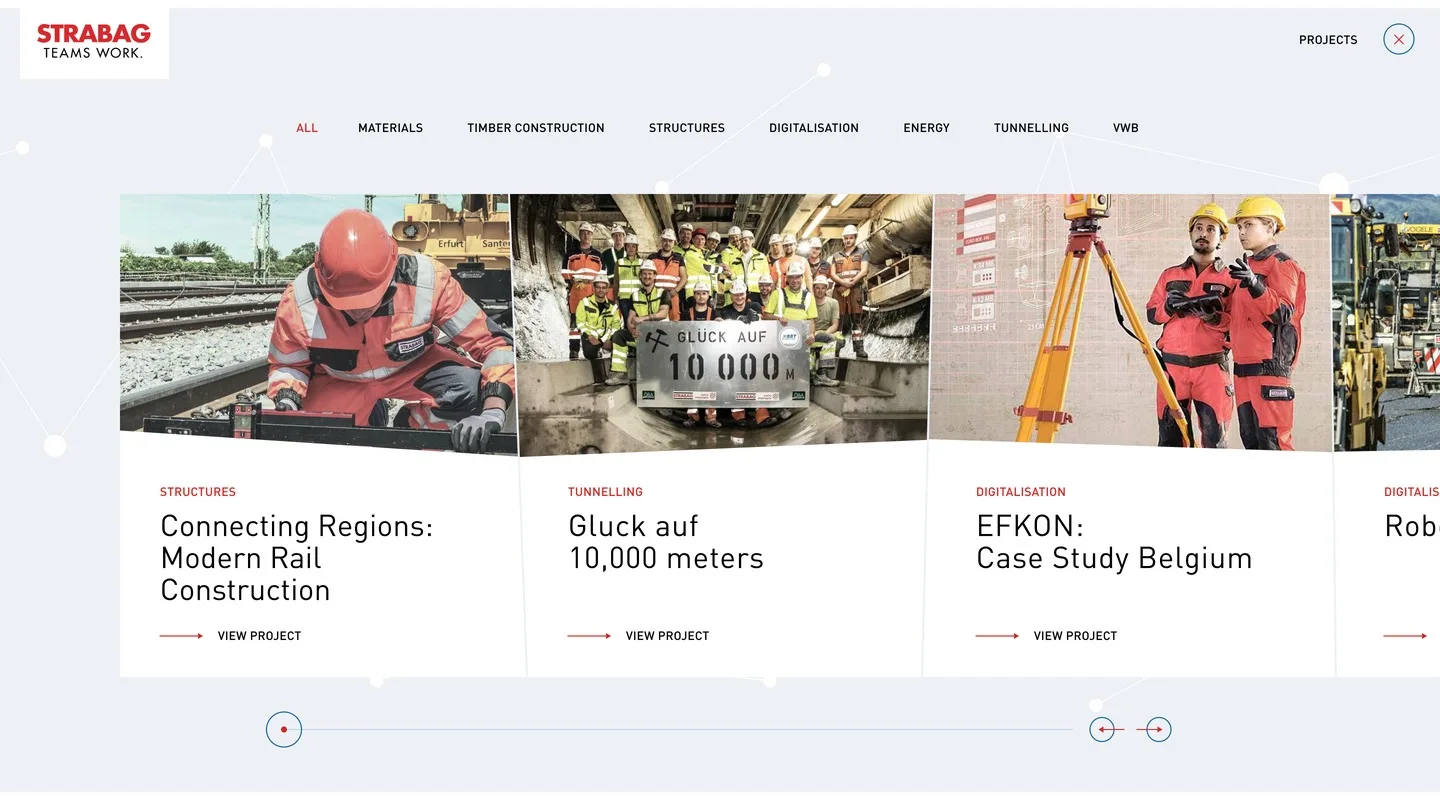Select the ALL filter tab
The width and height of the screenshot is (1440, 800).
tap(307, 128)
